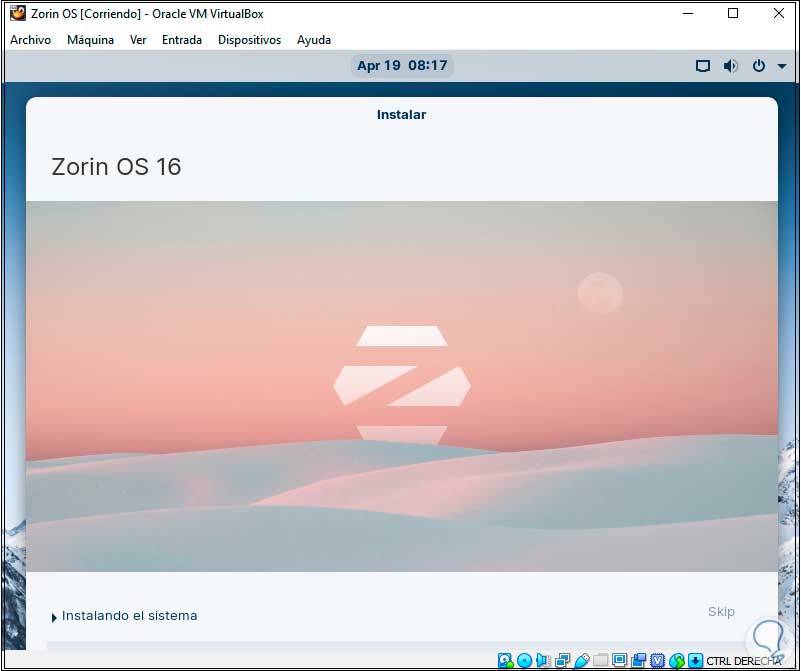Click the Apr 19 08:17 clock
The image size is (801, 671).
click(402, 65)
